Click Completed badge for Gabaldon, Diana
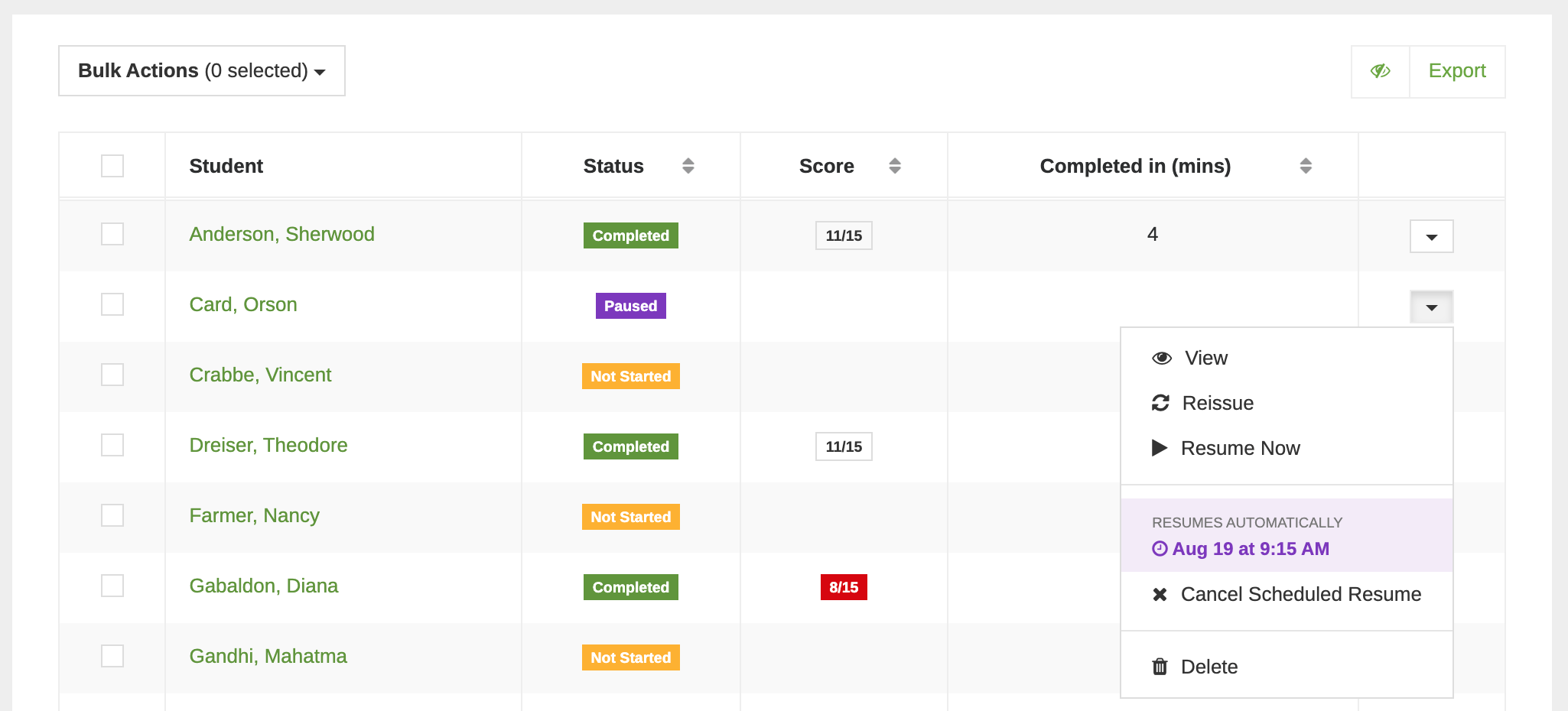 (631, 587)
